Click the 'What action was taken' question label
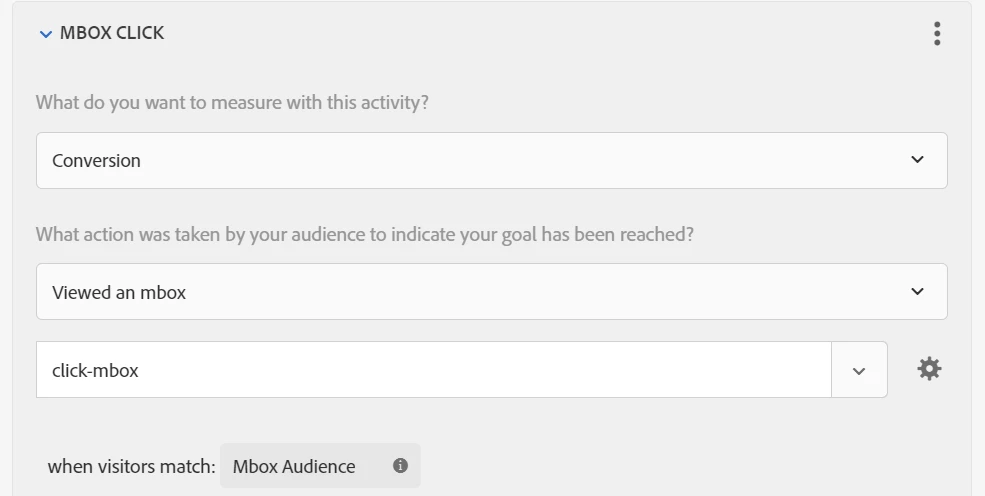The width and height of the screenshot is (985, 496). (365, 234)
